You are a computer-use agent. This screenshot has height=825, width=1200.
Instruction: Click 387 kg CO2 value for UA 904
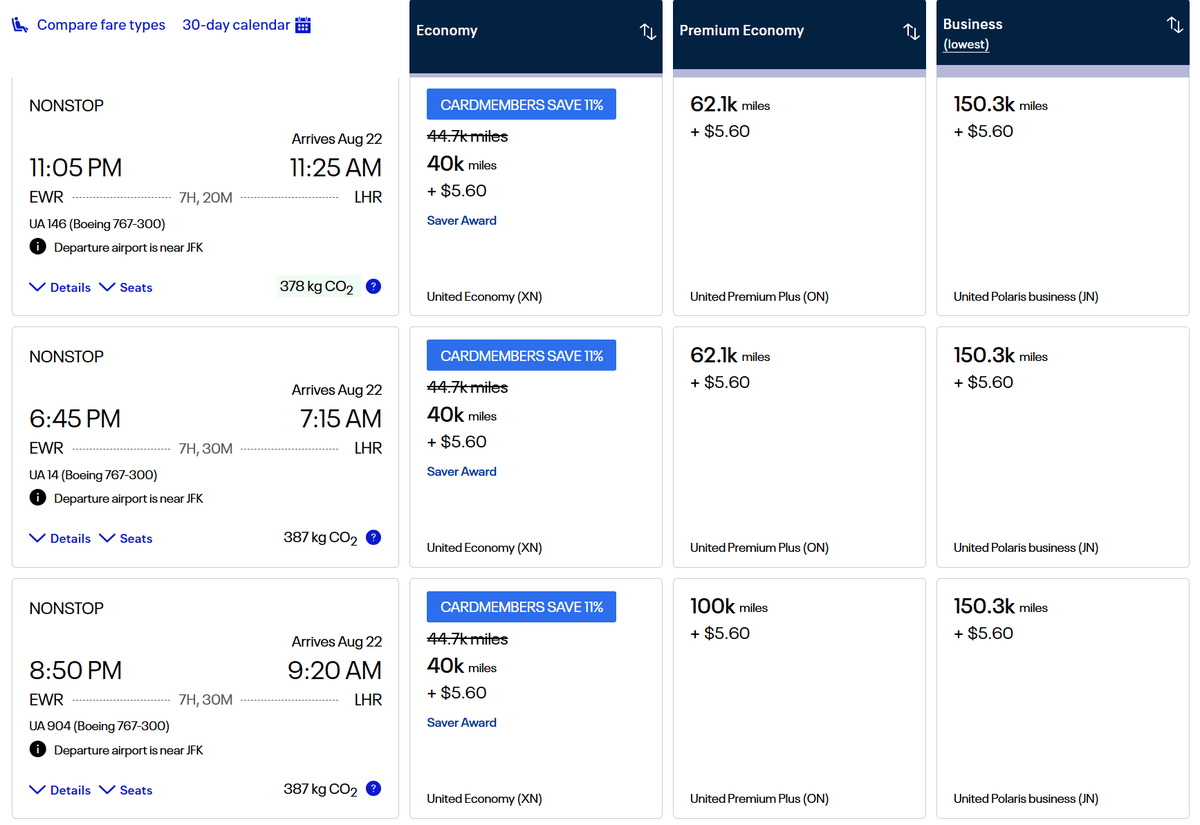click(320, 789)
